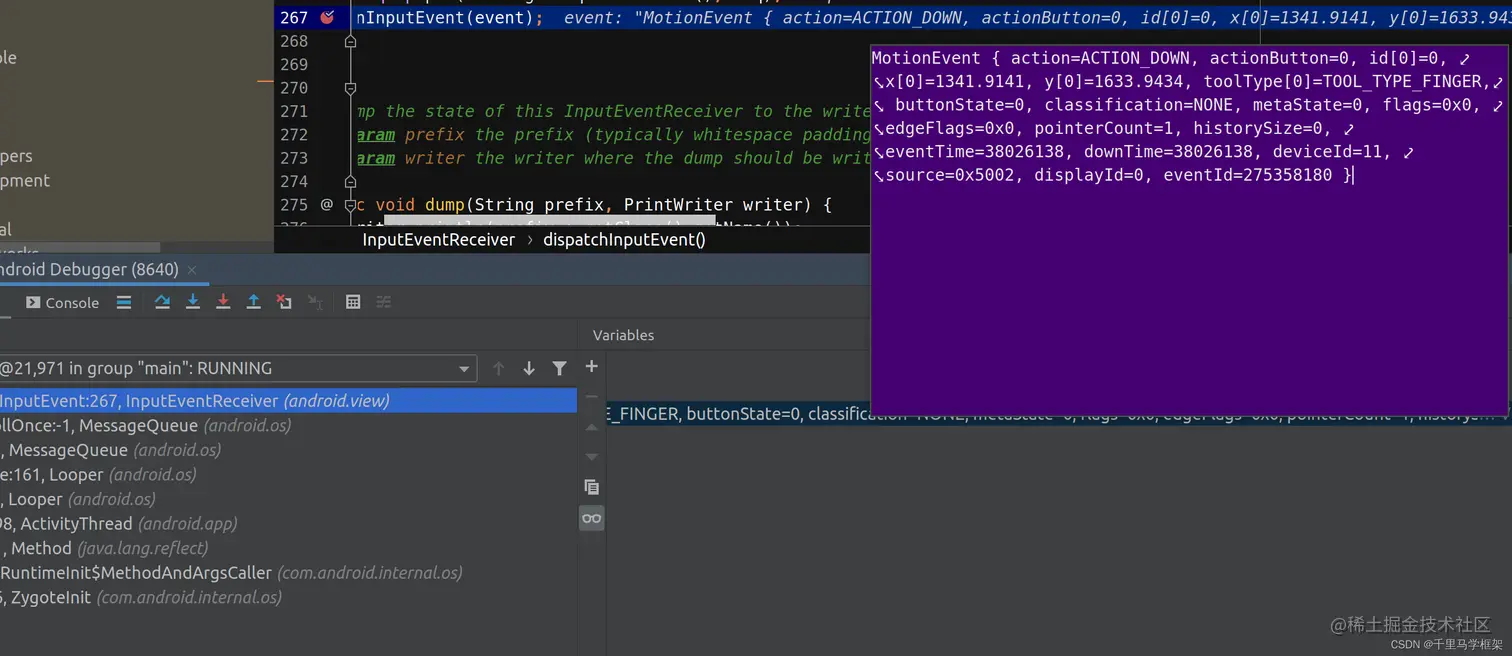Close the Android Debugger (8640) tab
The height and width of the screenshot is (656, 1512).
[x=192, y=270]
